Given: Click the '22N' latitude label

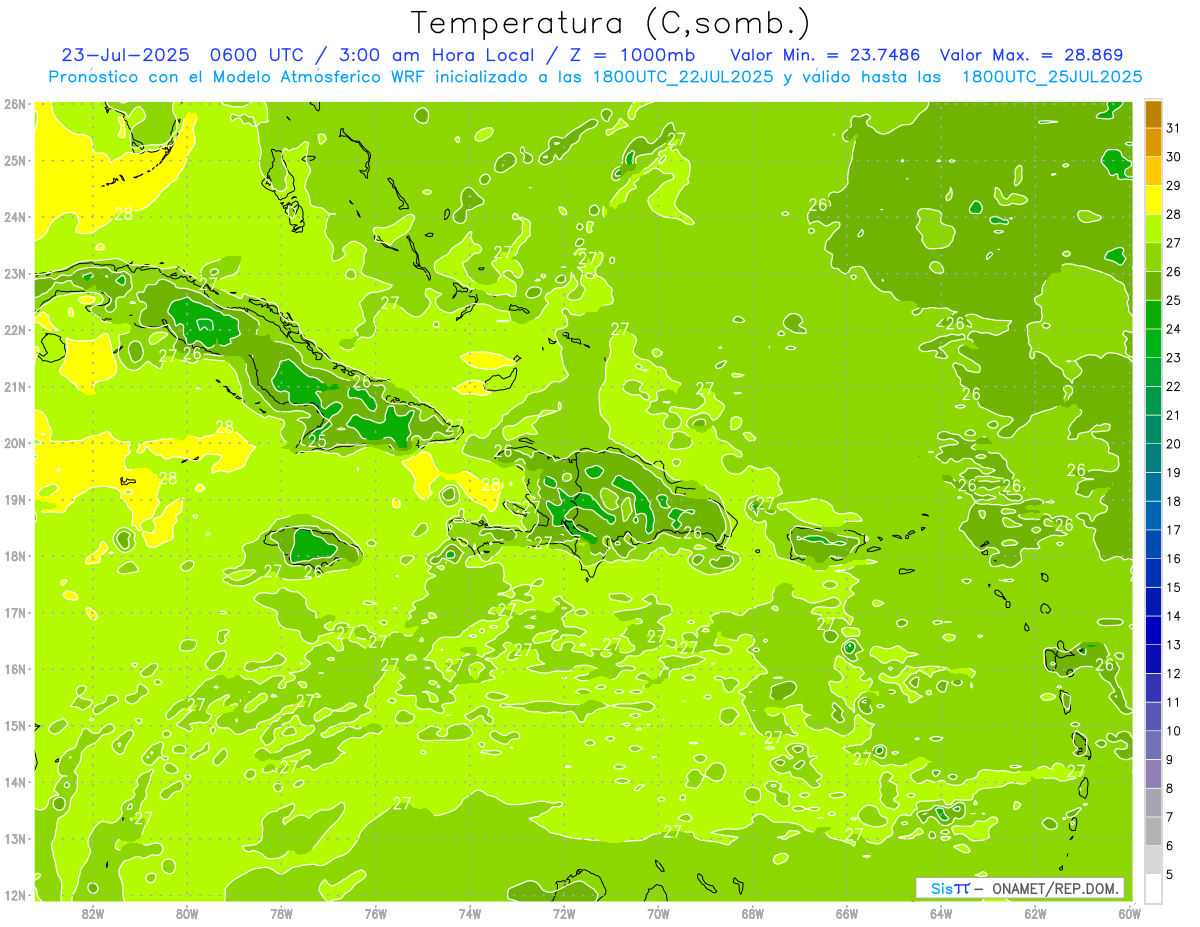Looking at the screenshot, I should 15,329.
